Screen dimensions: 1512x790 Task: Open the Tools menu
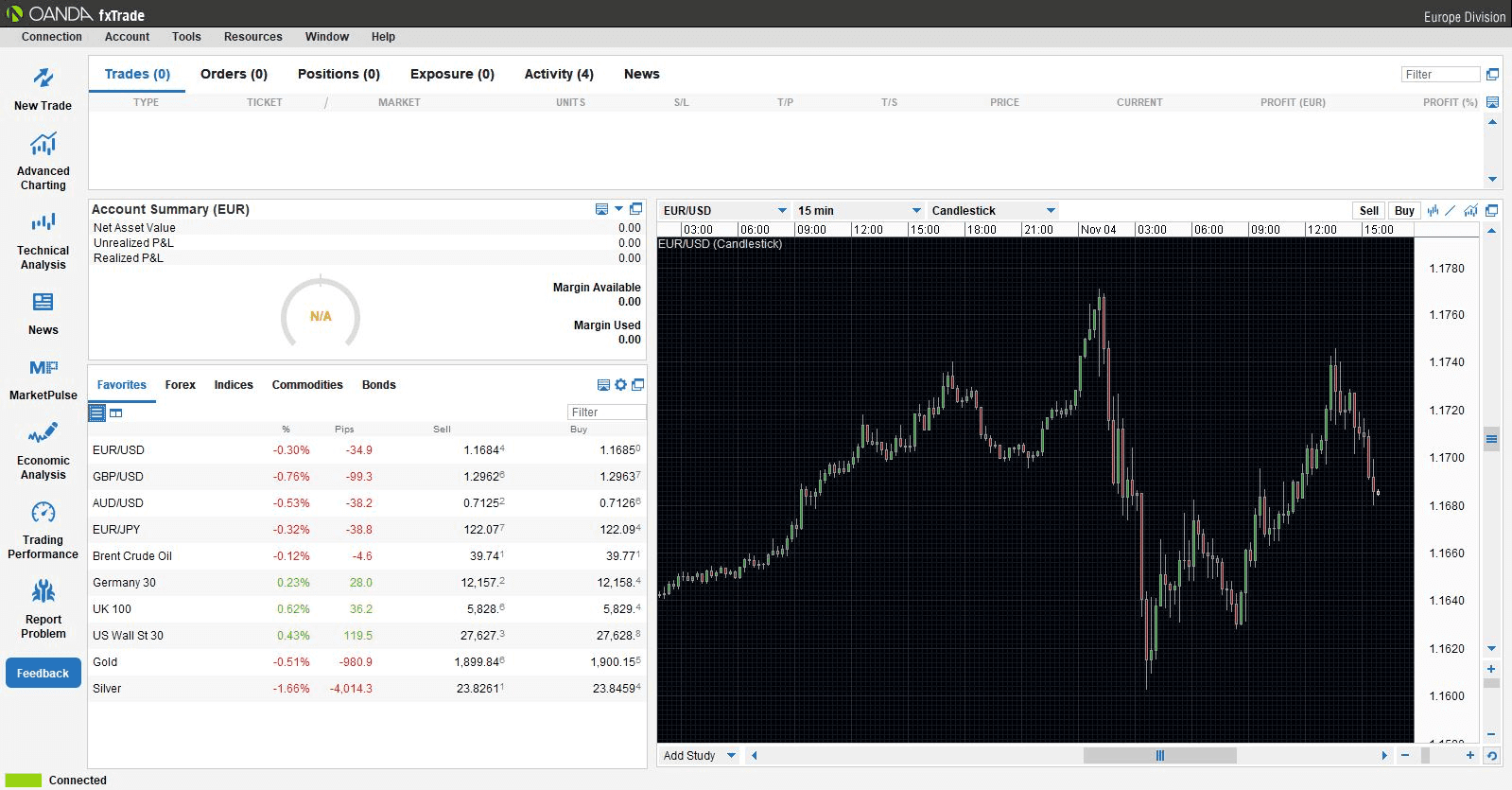(x=186, y=37)
